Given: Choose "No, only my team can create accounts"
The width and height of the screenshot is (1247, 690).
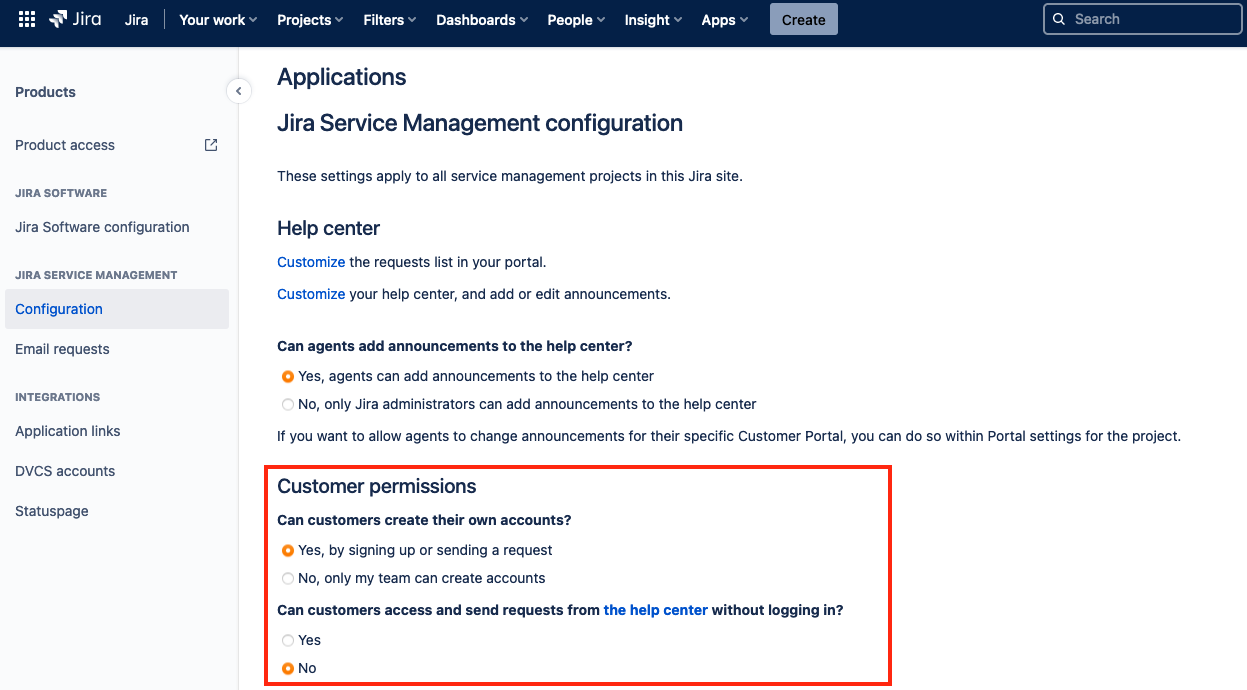Looking at the screenshot, I should pyautogui.click(x=288, y=579).
